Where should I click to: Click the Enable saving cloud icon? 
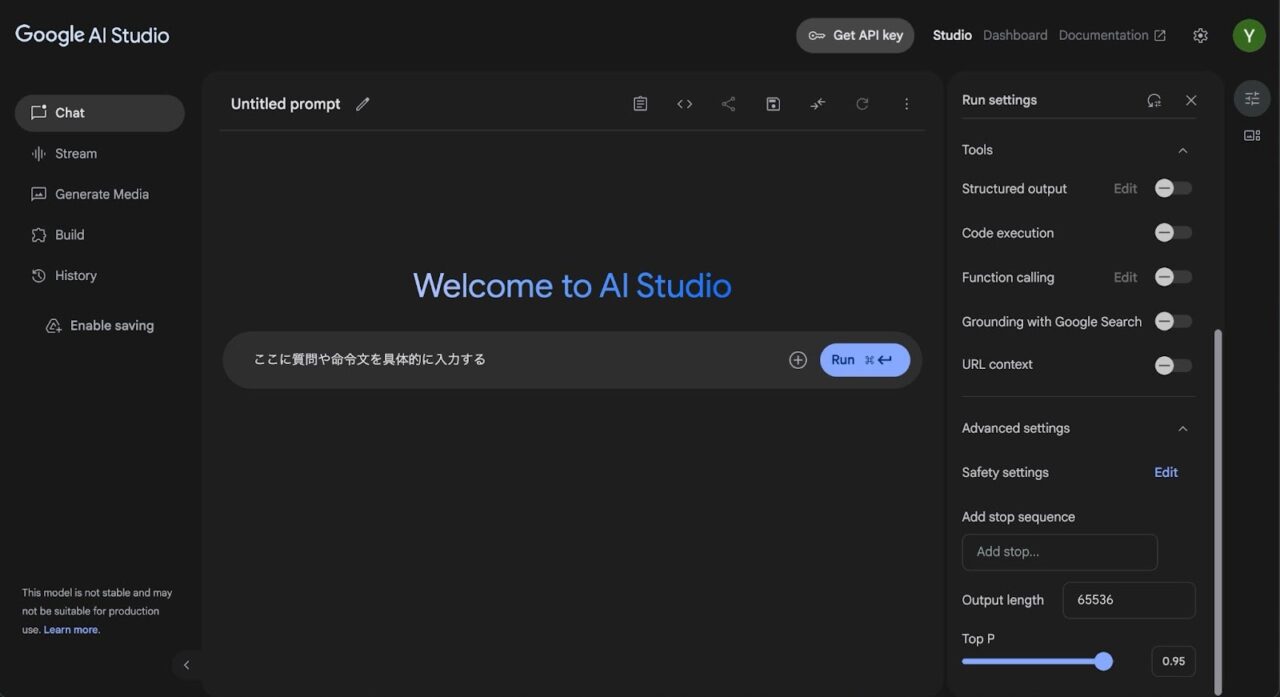pos(54,326)
